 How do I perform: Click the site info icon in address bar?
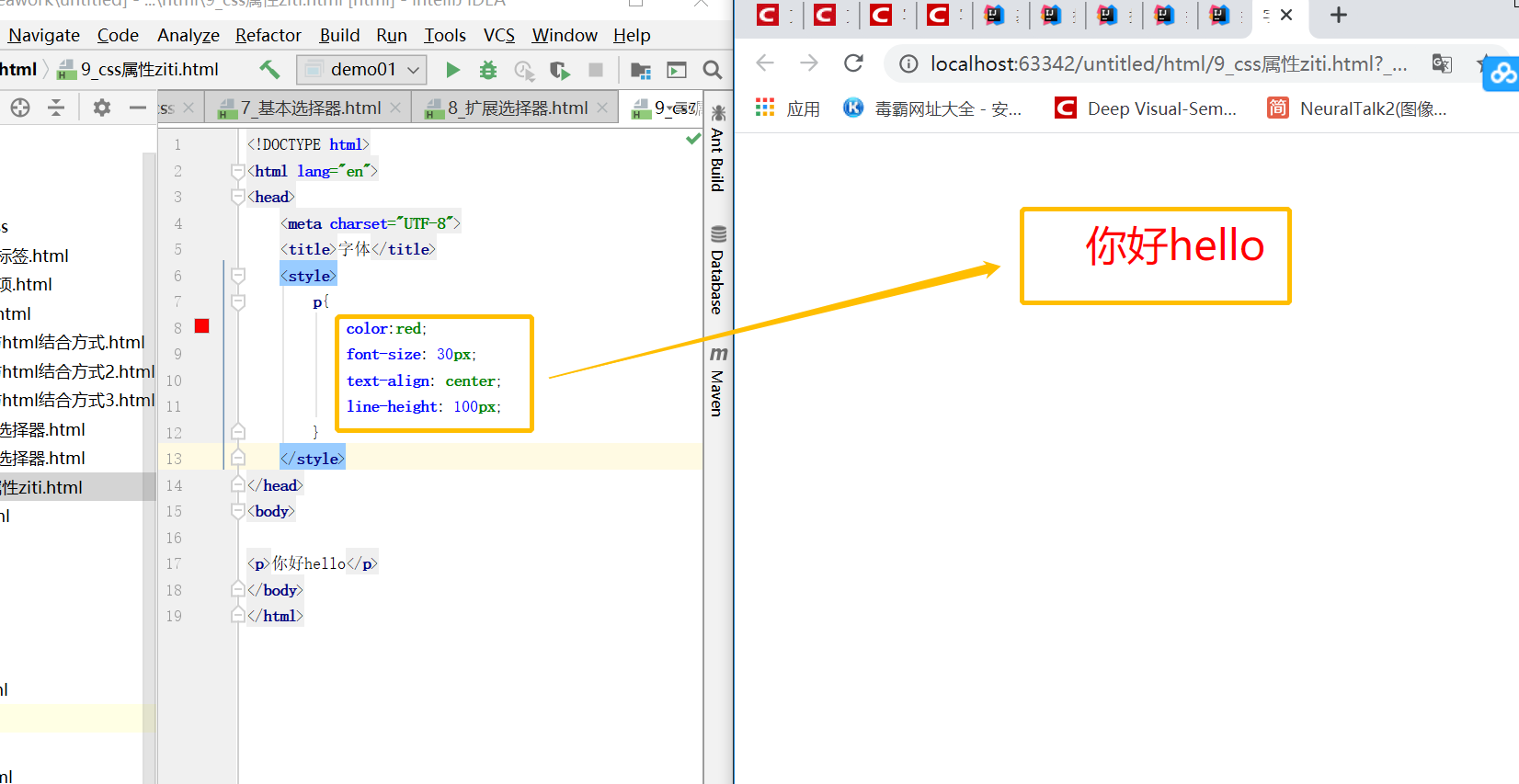908,63
